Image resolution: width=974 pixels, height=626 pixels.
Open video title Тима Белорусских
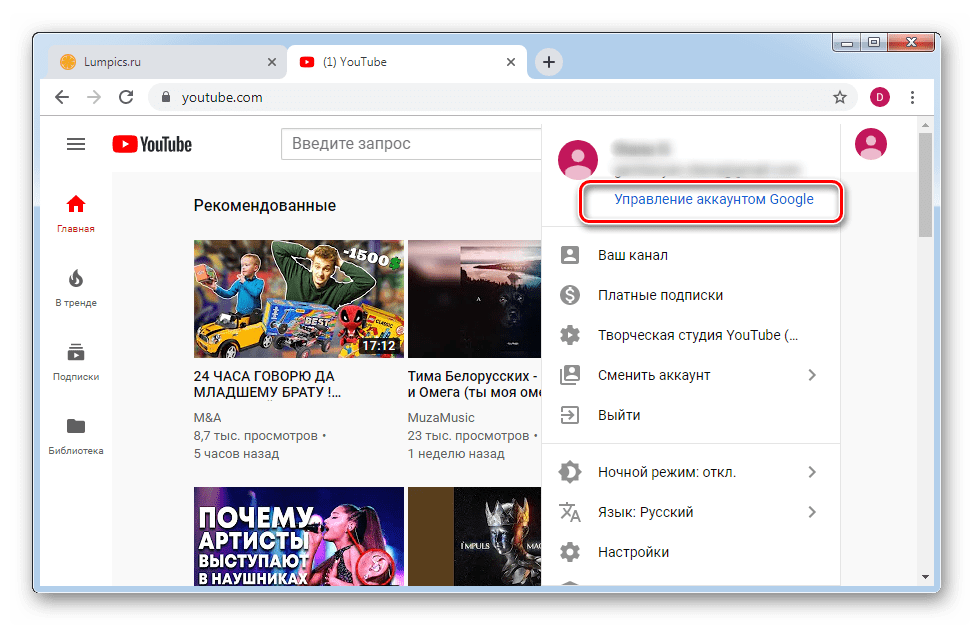(x=474, y=384)
